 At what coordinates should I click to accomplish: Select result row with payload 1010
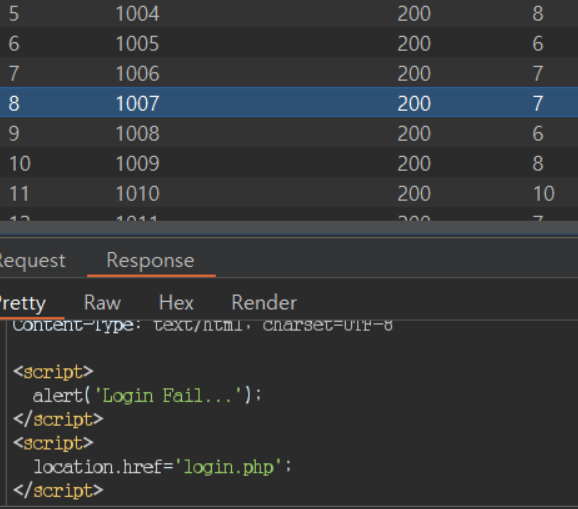(x=289, y=193)
